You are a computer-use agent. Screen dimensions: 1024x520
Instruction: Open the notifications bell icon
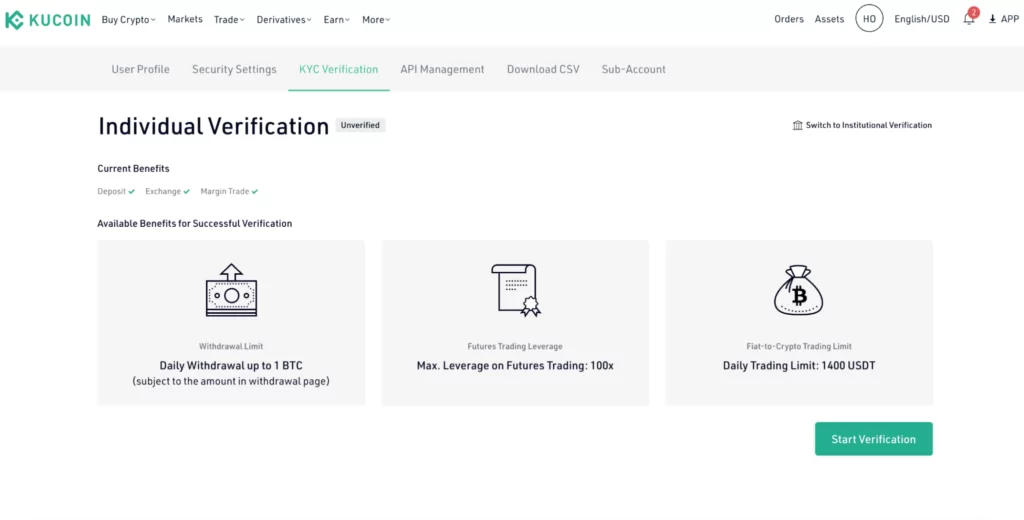coord(969,19)
